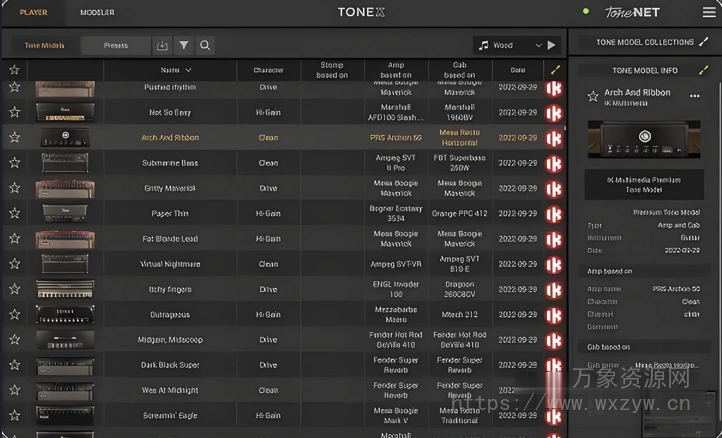Select the Presets tab
Viewport: 722px width, 438px height.
point(116,45)
